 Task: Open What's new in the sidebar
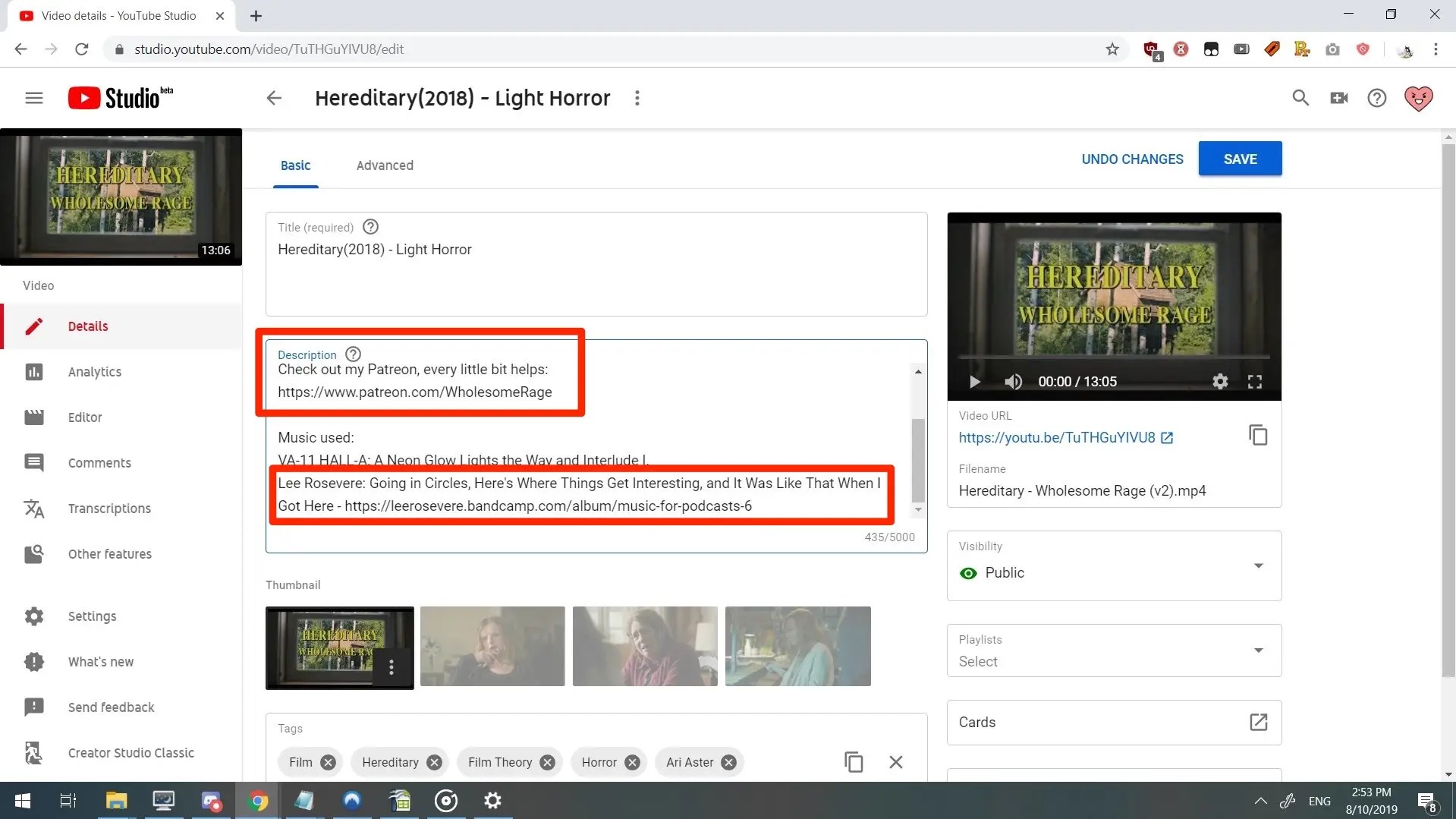[121, 662]
